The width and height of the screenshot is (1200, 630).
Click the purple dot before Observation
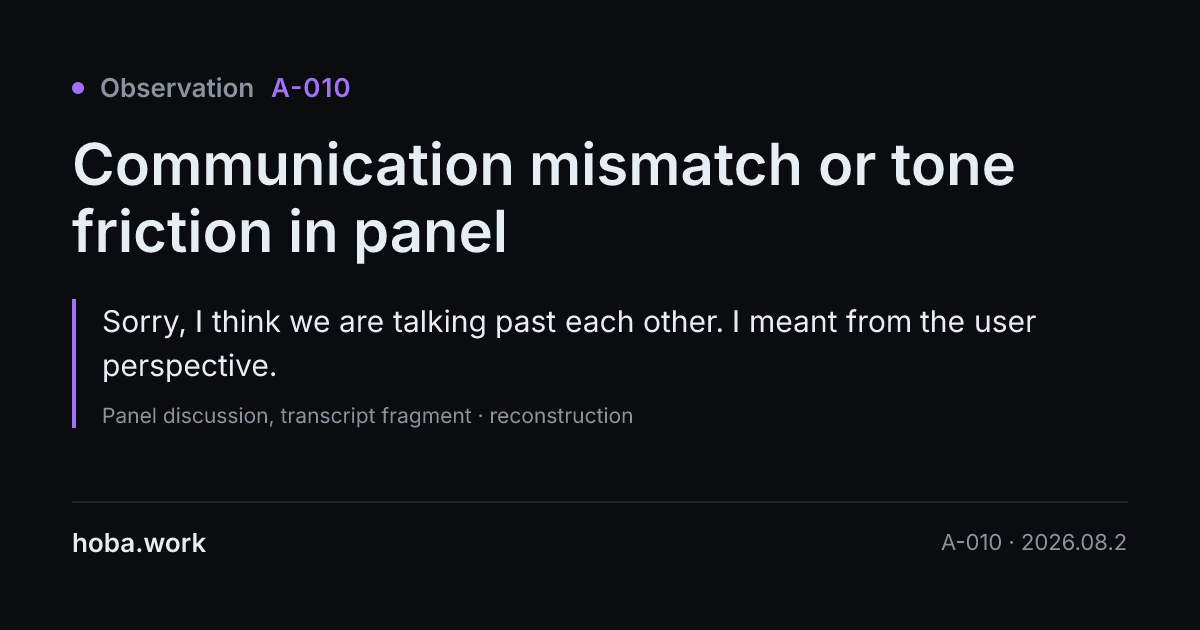coord(78,88)
